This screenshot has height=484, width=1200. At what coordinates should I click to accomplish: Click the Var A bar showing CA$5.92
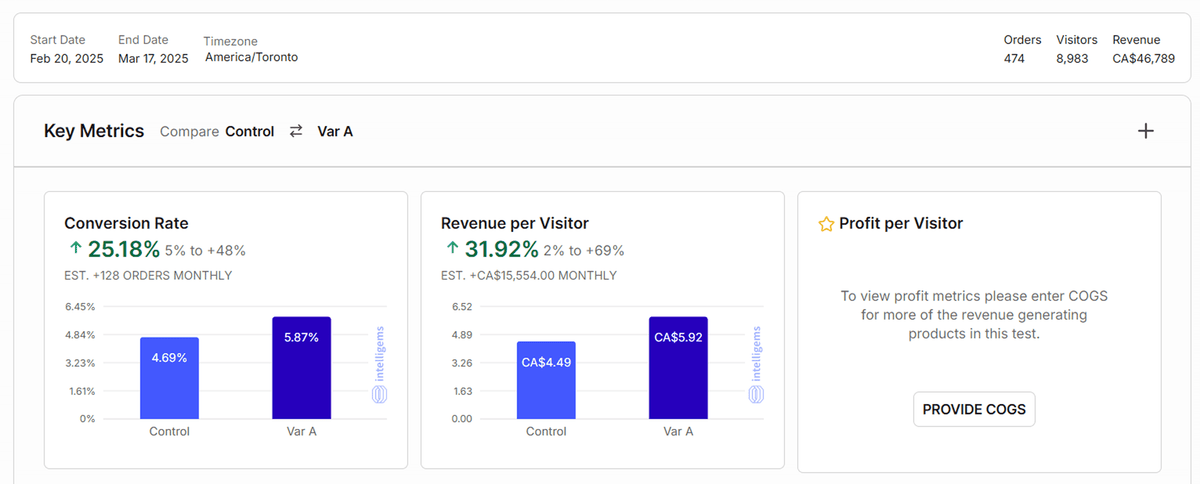pyautogui.click(x=678, y=368)
